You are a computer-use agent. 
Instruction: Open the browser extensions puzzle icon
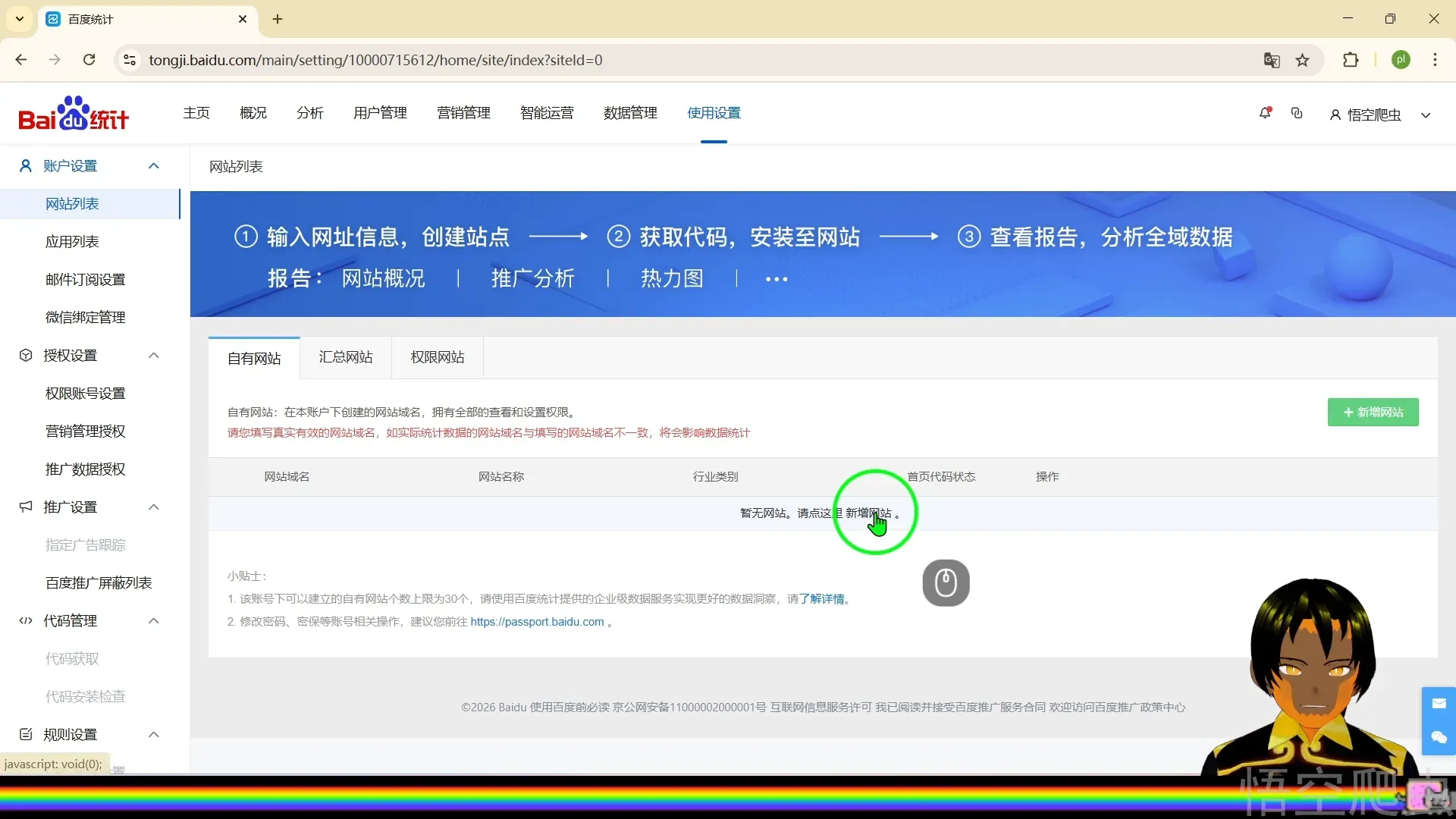pyautogui.click(x=1351, y=60)
